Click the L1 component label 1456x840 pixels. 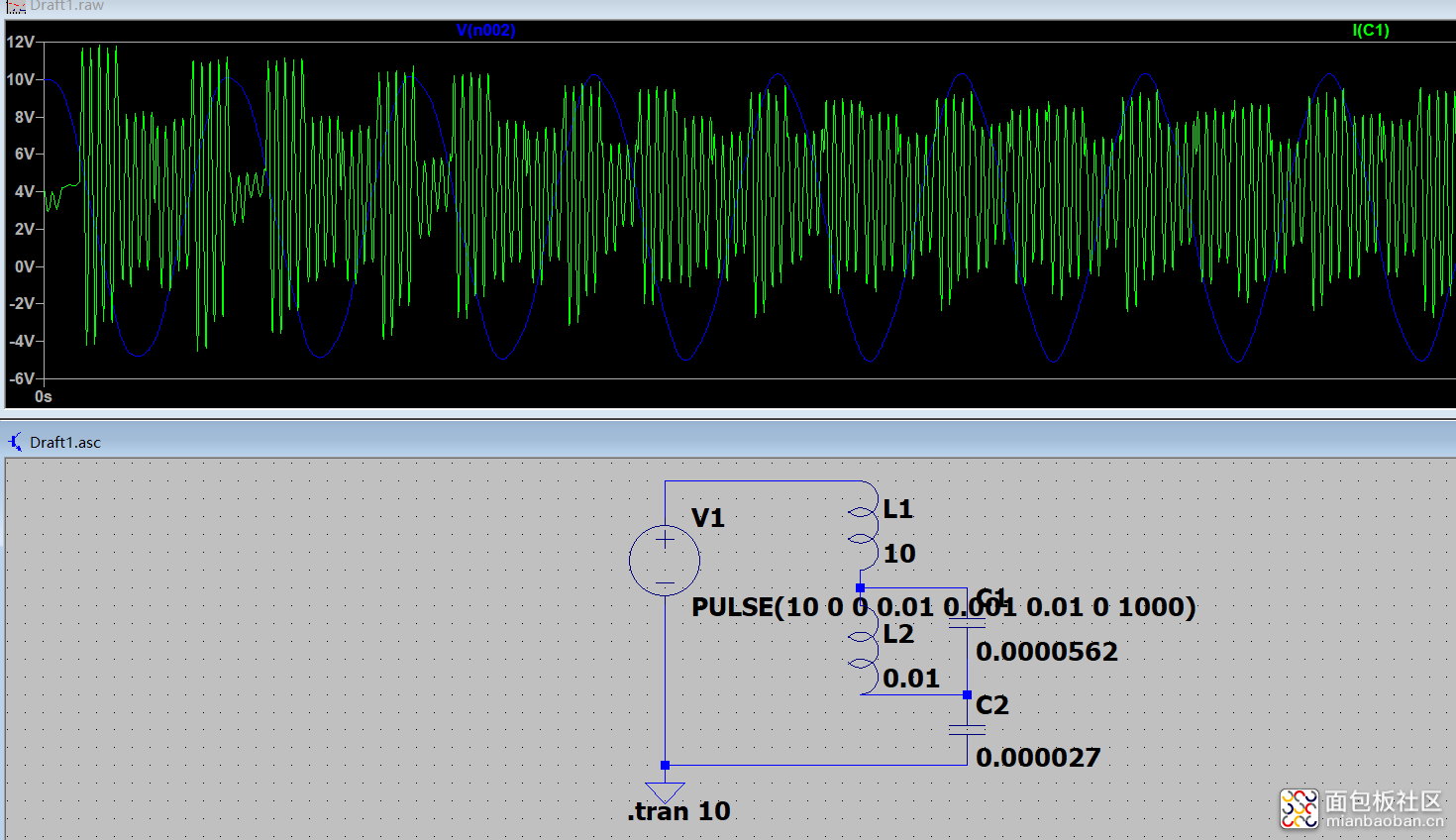(x=898, y=509)
